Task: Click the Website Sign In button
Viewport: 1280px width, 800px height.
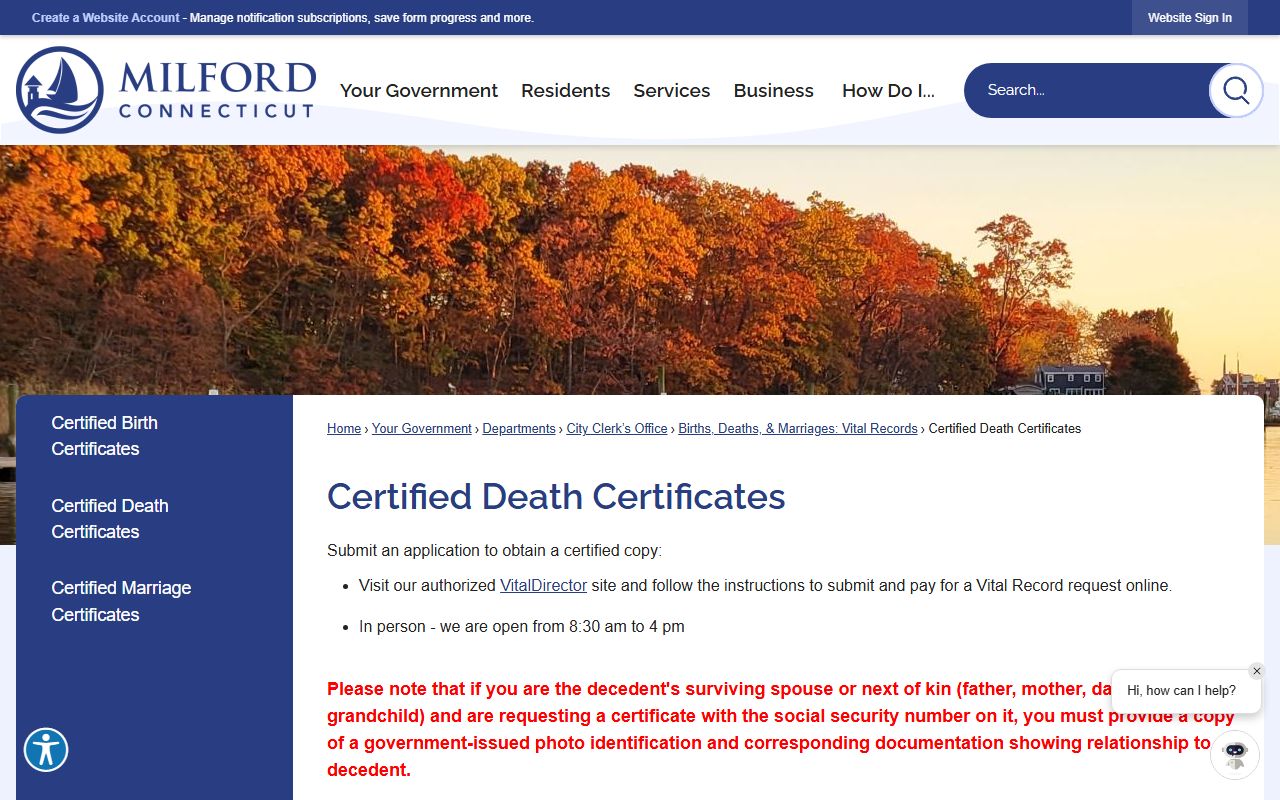Action: (1190, 18)
